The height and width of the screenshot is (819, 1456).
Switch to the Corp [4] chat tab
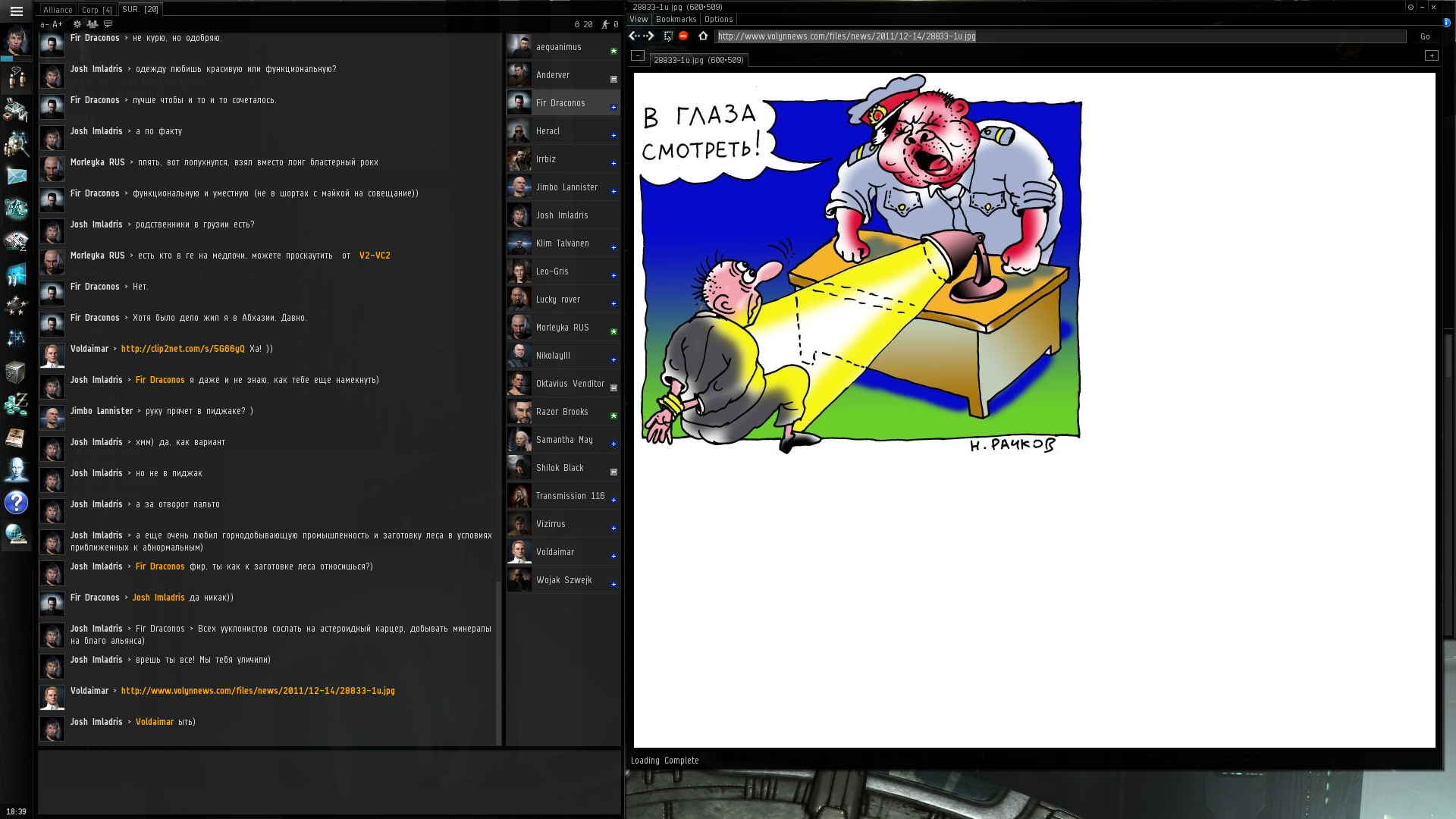[x=97, y=10]
